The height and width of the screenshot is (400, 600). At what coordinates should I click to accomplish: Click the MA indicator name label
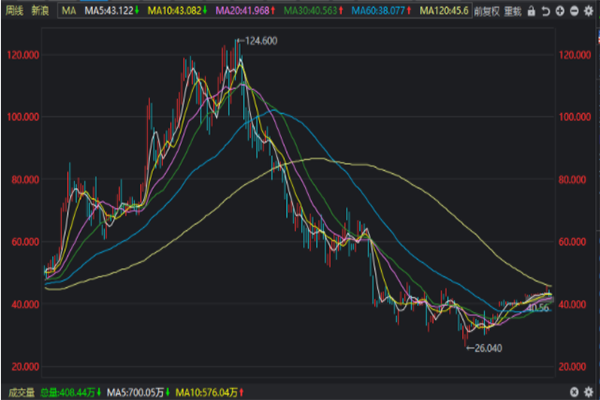click(x=68, y=11)
